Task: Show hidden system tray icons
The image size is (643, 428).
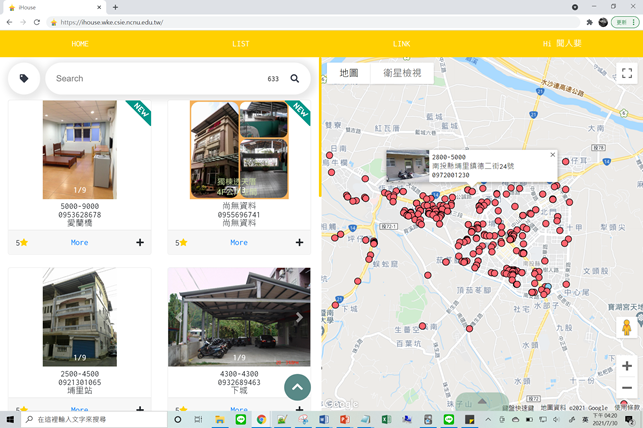Action: (488, 419)
